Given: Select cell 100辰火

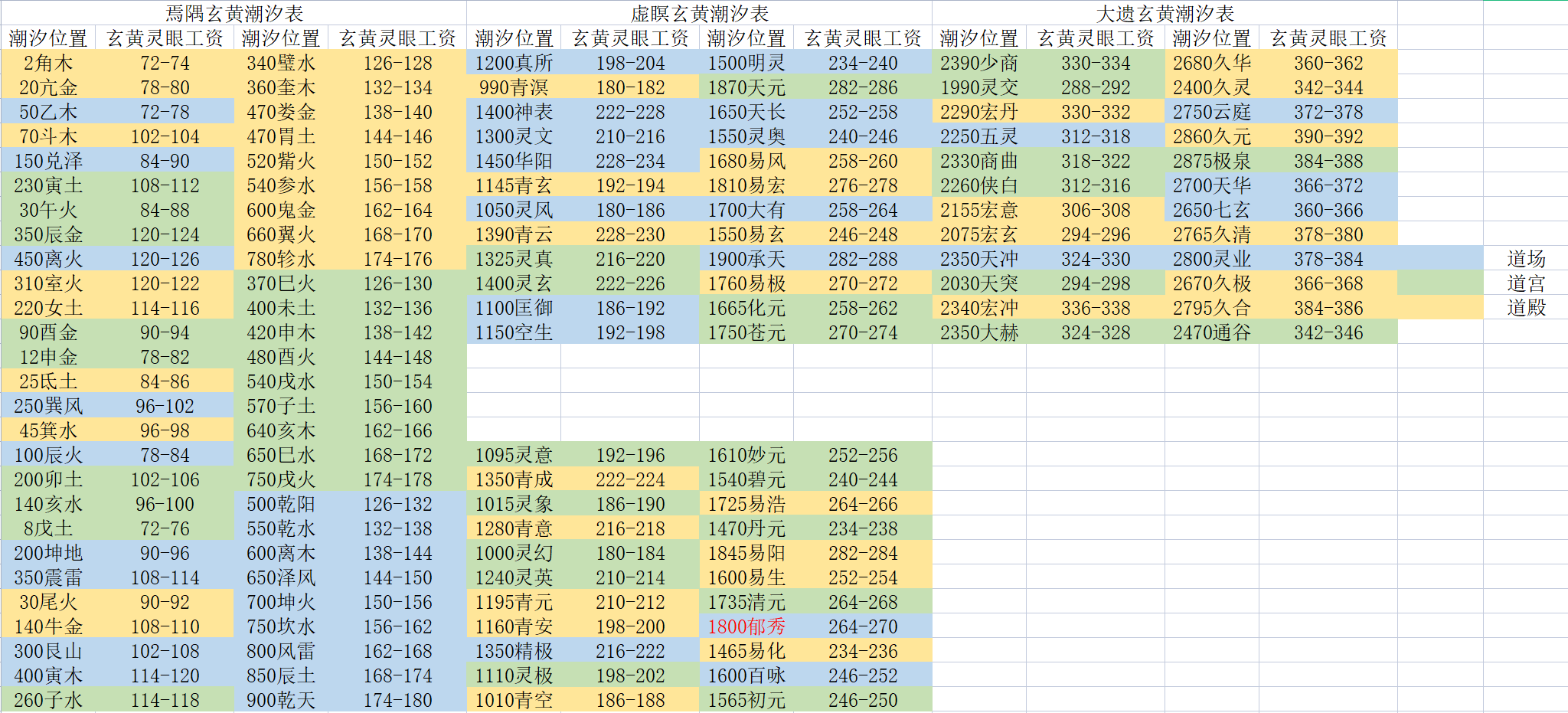Looking at the screenshot, I should point(48,454).
